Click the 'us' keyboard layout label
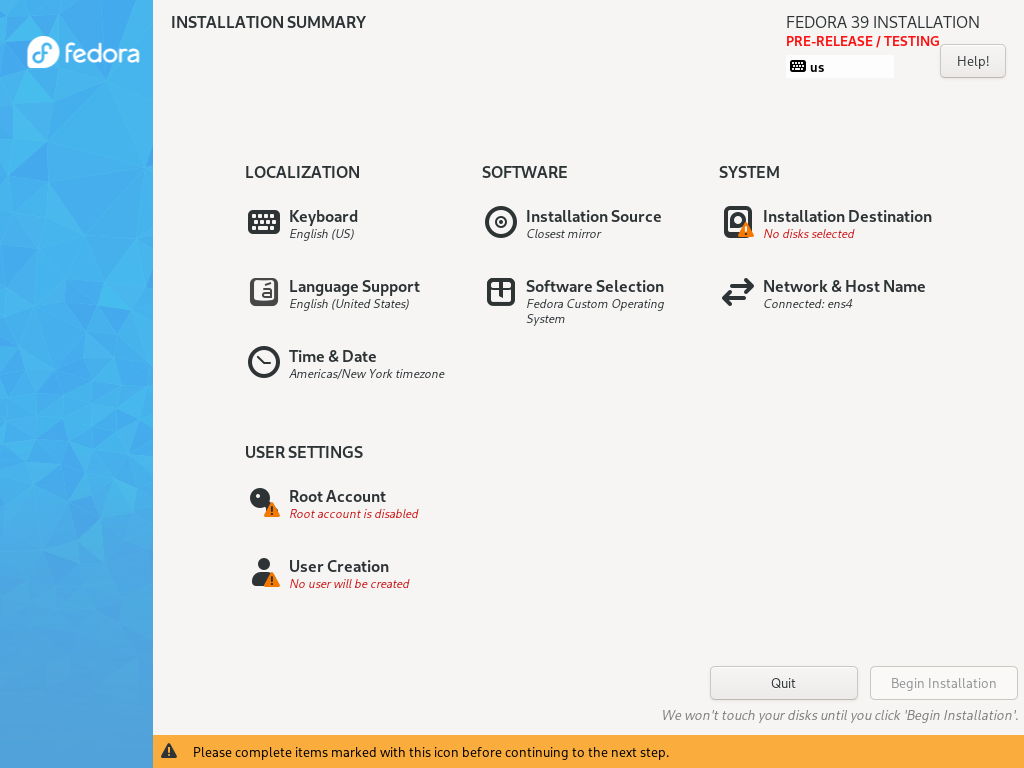Screen dimensions: 1024x768 point(817,67)
